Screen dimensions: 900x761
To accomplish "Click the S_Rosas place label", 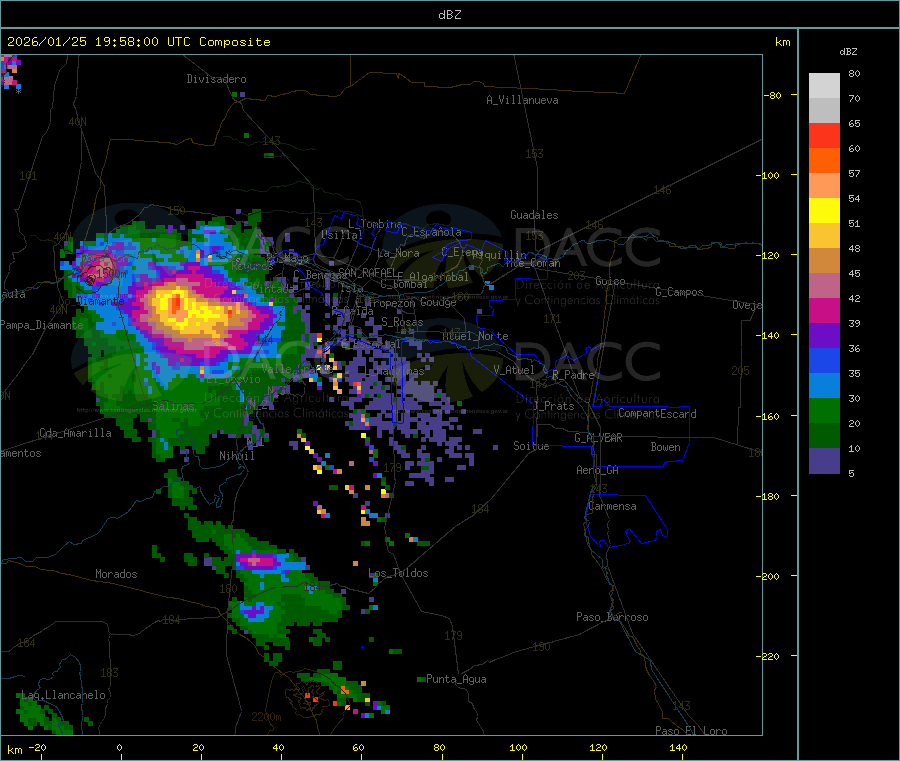I will 402,322.
